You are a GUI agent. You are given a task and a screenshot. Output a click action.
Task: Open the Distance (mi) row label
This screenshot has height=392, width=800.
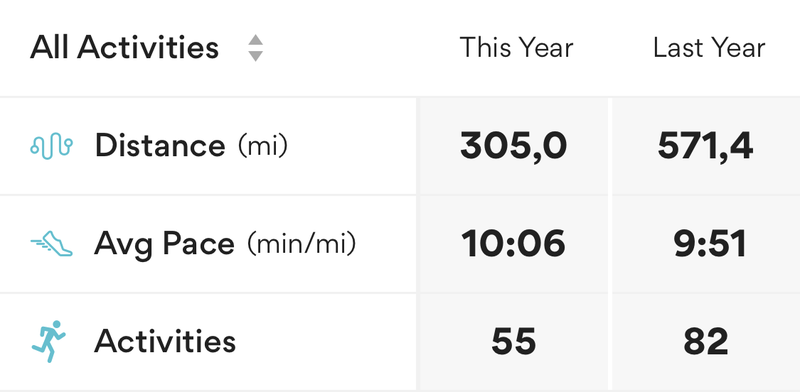tap(191, 146)
